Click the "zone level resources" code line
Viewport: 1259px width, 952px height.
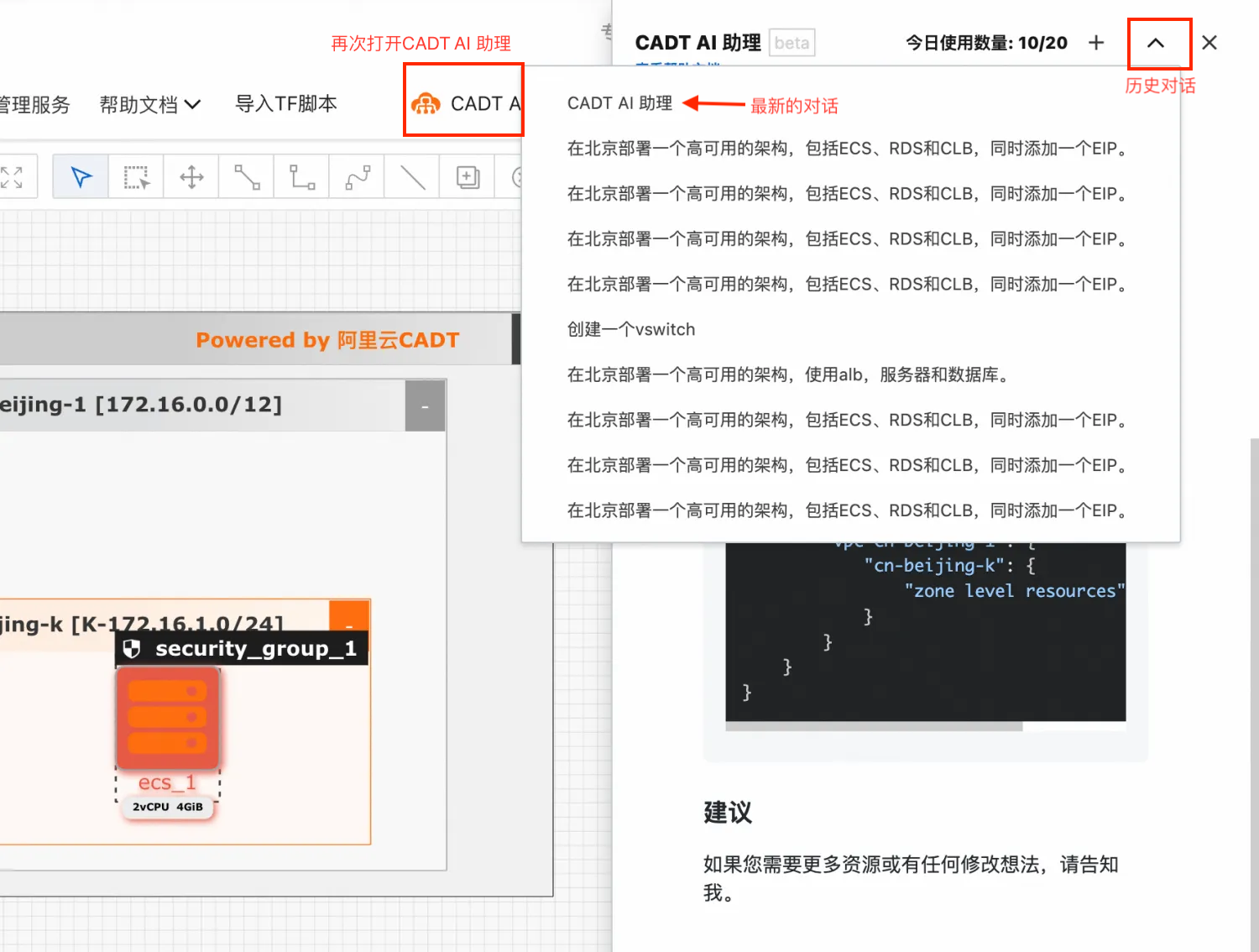tap(1014, 591)
